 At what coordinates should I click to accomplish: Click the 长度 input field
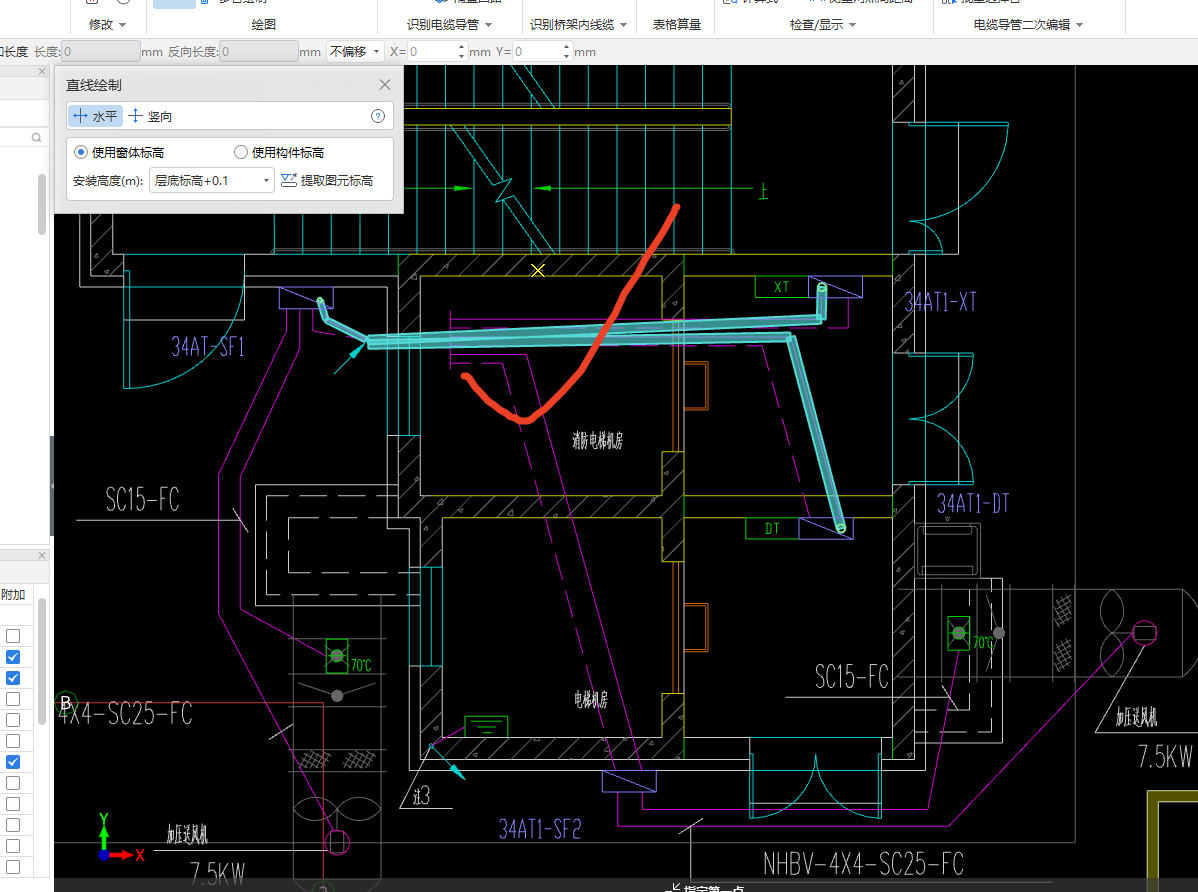pyautogui.click(x=100, y=51)
